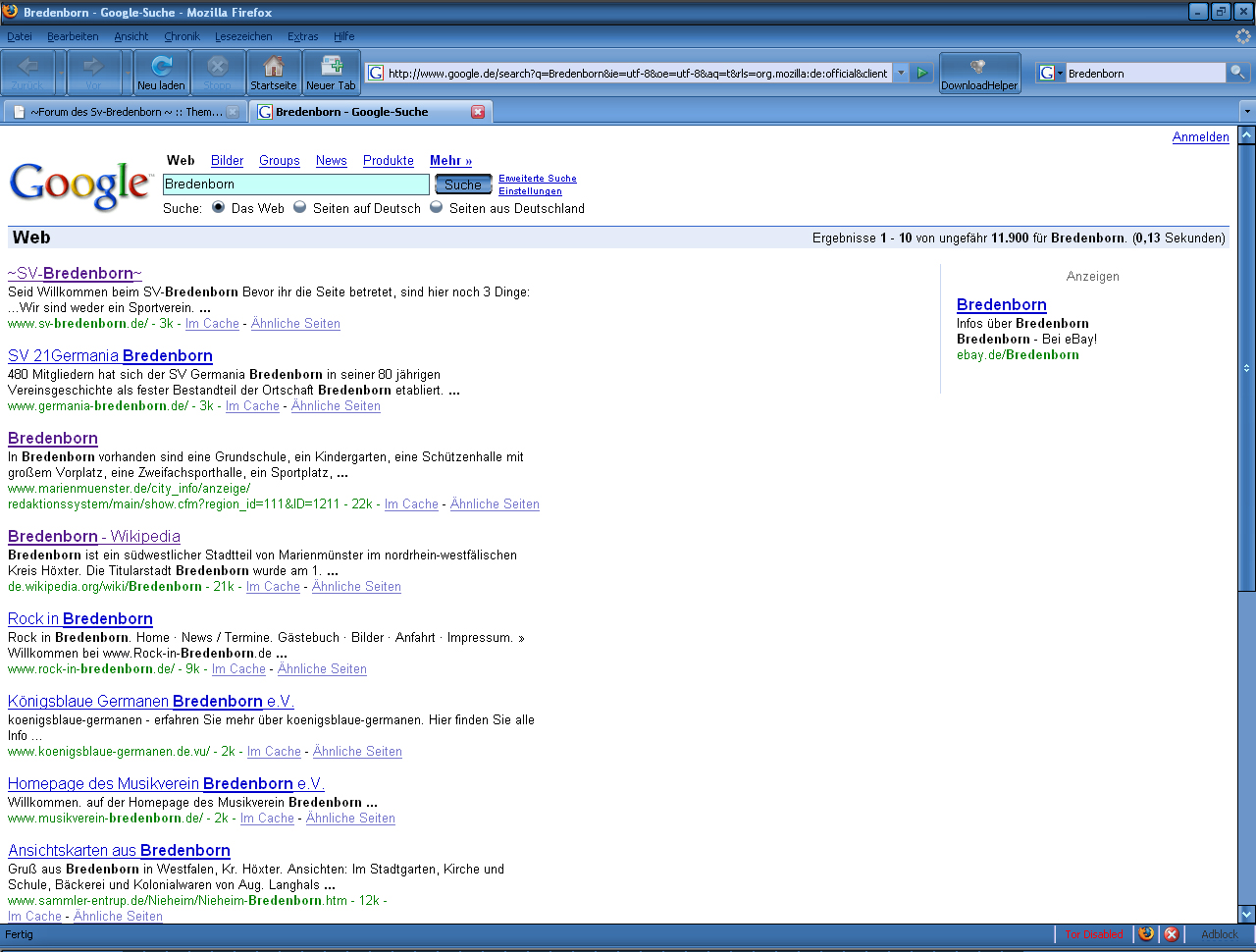Open the Datei menu
Viewport: 1256px width, 952px height.
(20, 36)
